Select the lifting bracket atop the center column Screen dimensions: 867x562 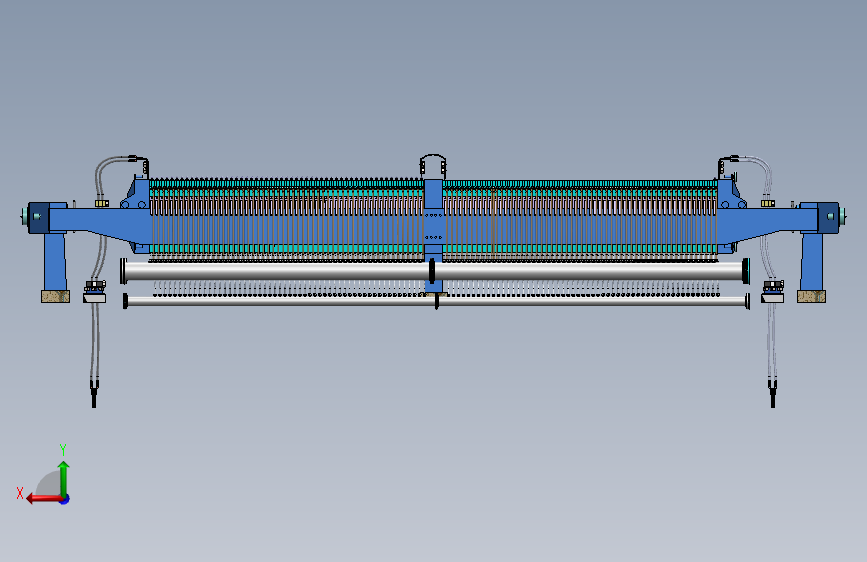[x=433, y=166]
